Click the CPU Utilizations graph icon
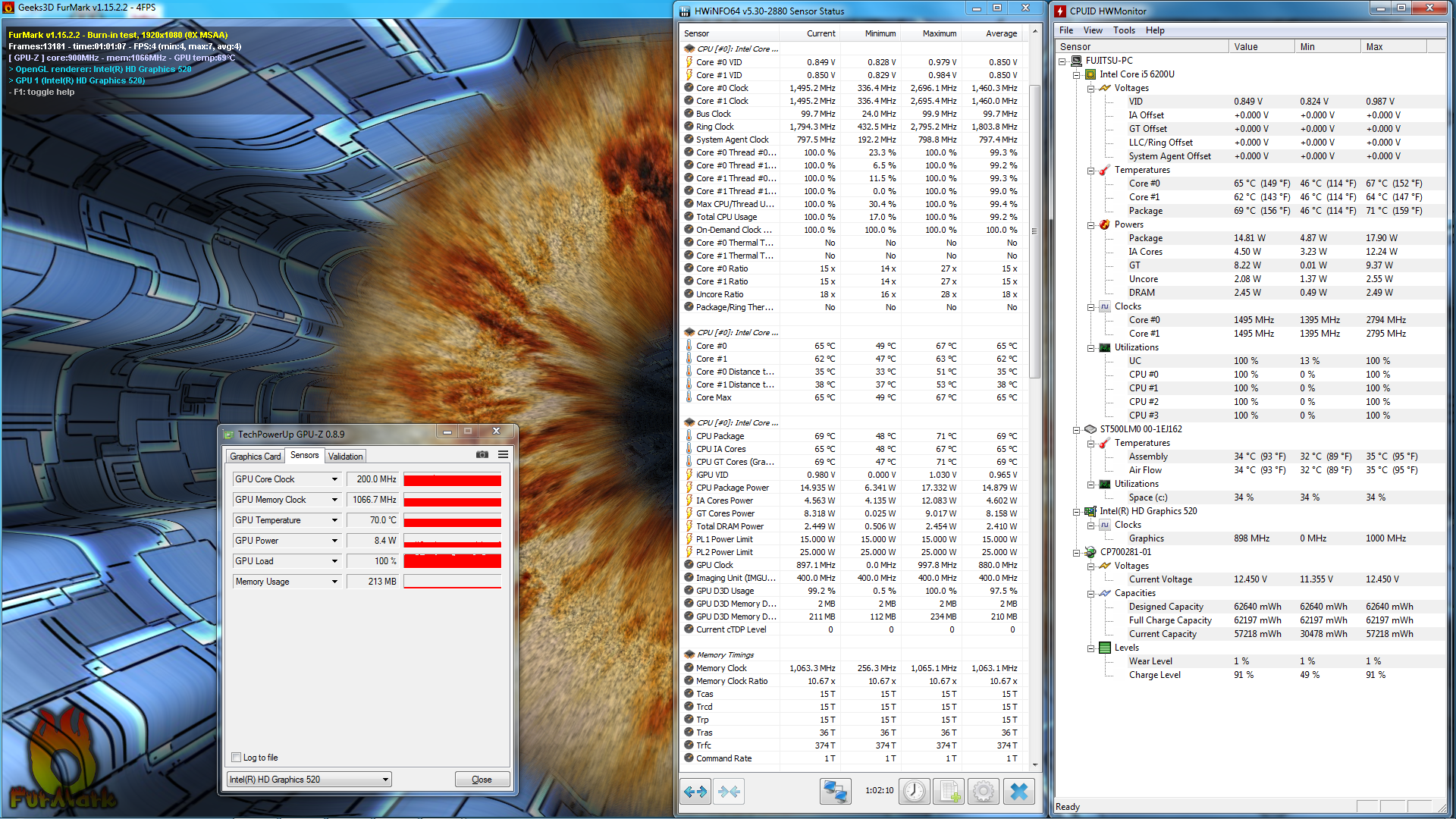 click(x=1105, y=347)
